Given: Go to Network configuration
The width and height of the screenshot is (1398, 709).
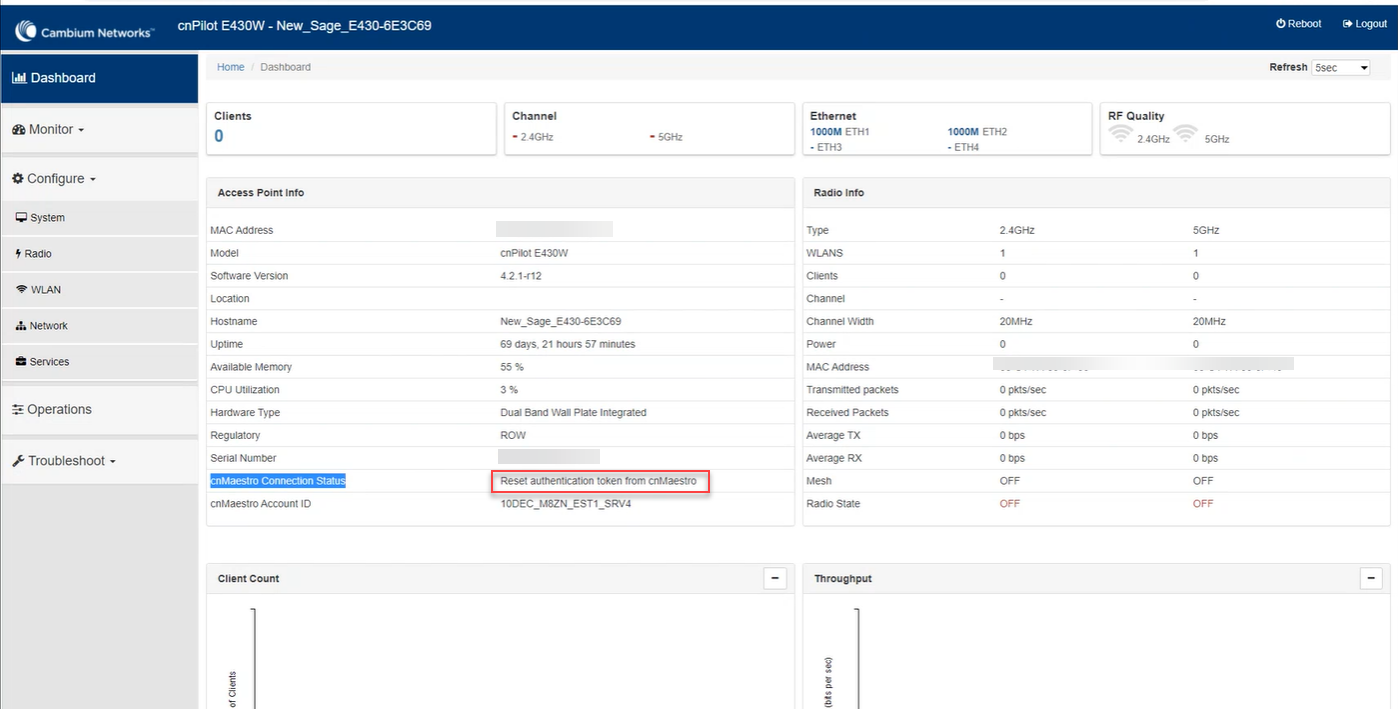Looking at the screenshot, I should click(47, 326).
